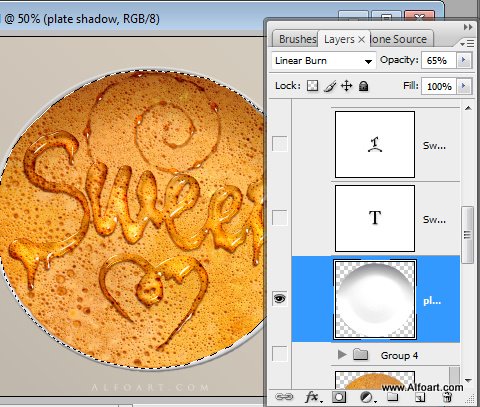This screenshot has height=407, width=480.
Task: Click the Fill 100% field
Action: (x=439, y=86)
